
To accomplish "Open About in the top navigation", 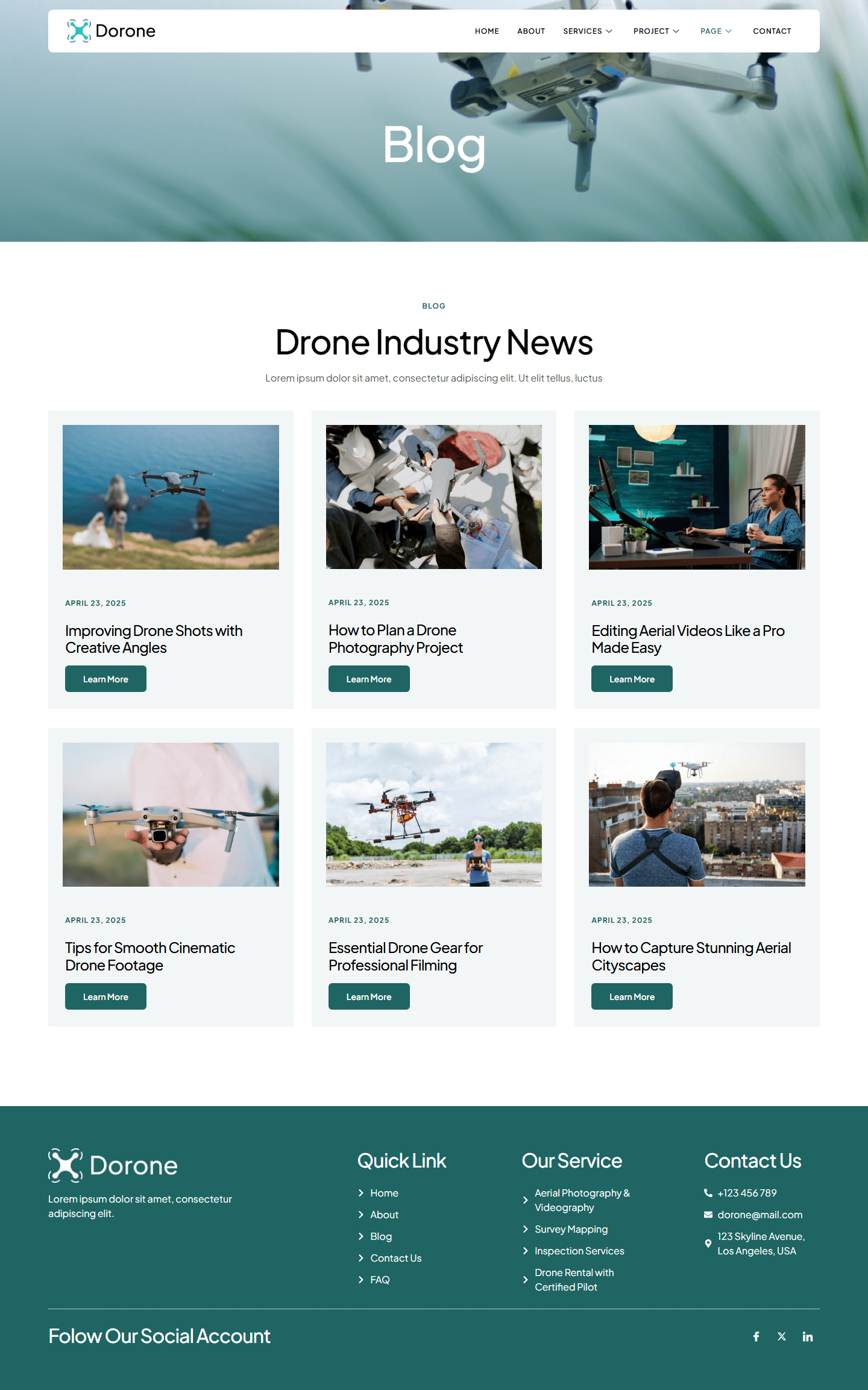I will pyautogui.click(x=531, y=31).
